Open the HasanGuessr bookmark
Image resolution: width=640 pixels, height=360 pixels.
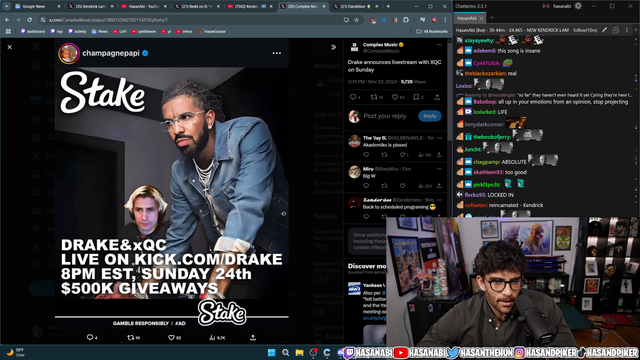pyautogui.click(x=212, y=31)
